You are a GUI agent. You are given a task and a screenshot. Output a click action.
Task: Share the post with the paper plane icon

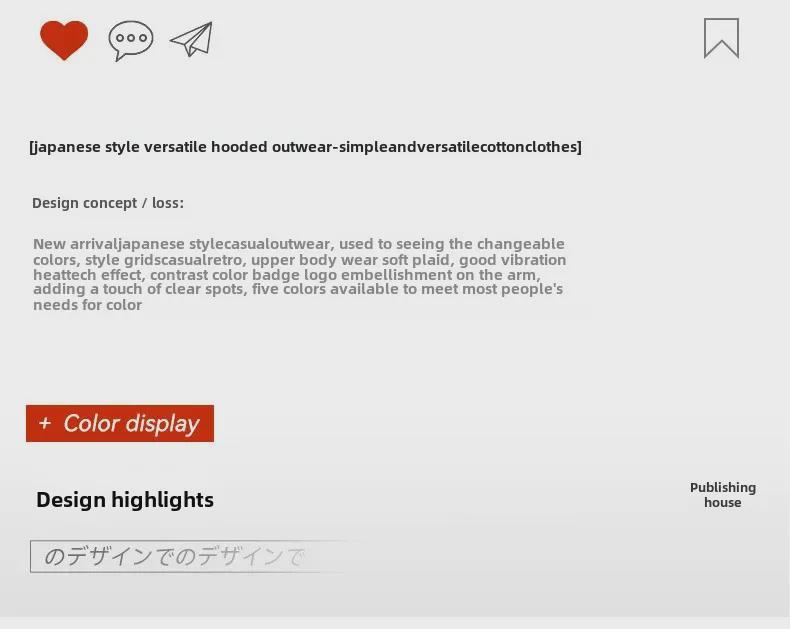pos(191,40)
